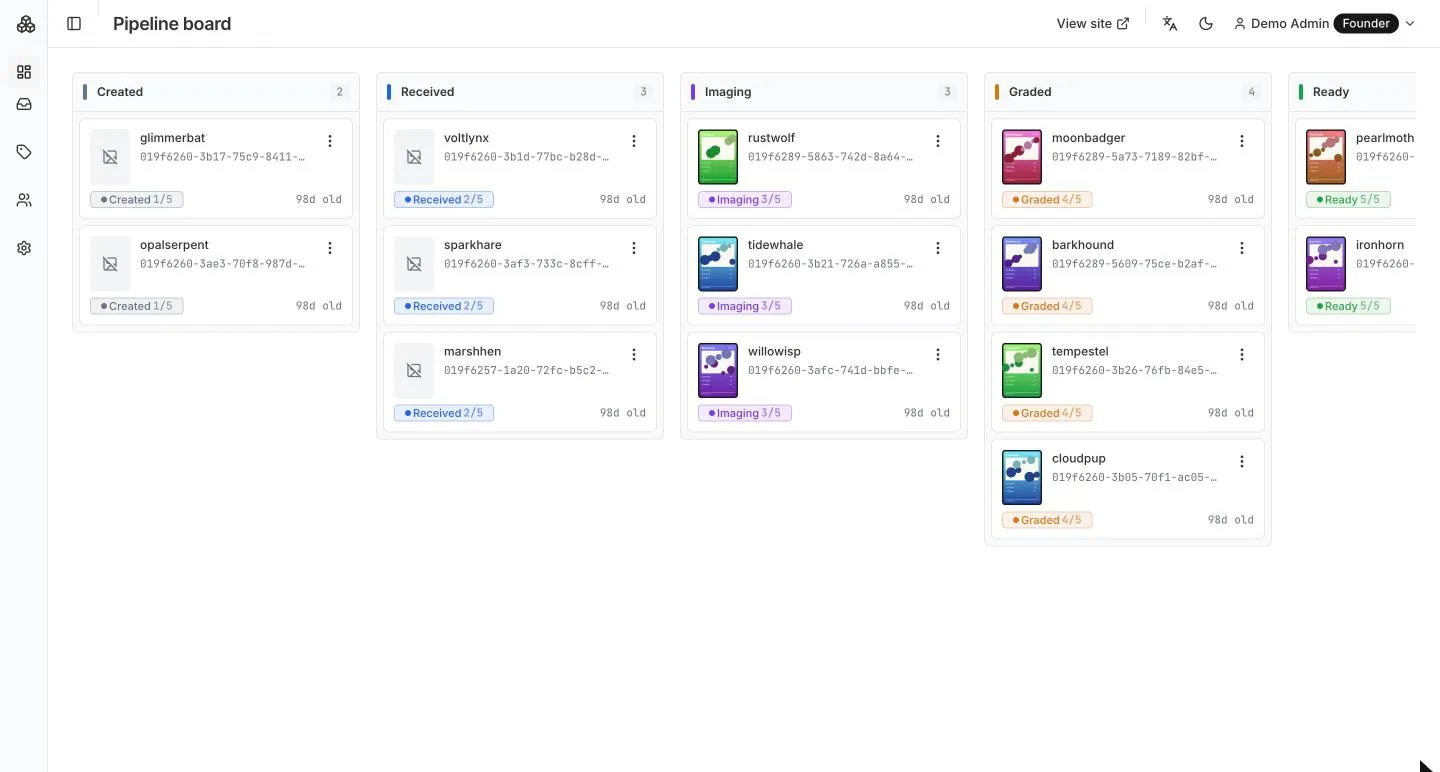The height and width of the screenshot is (772, 1440).
Task: Click the Received 2/5 badge on marshhen
Action: click(444, 413)
